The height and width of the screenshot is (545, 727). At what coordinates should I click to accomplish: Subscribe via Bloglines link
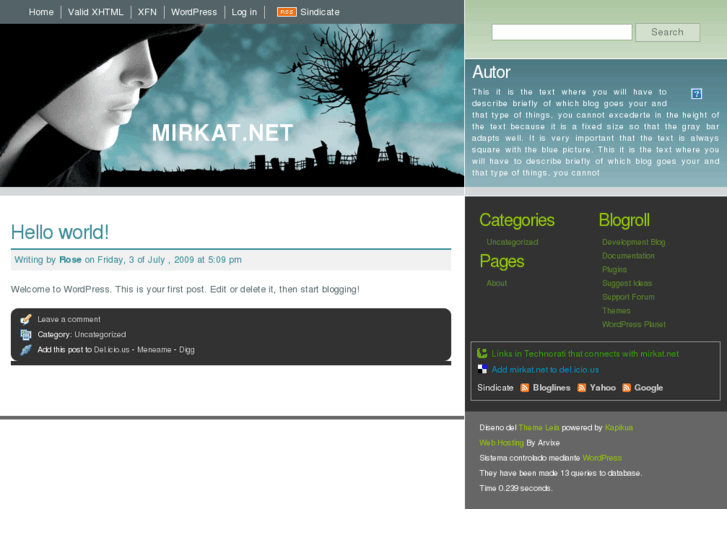[x=551, y=388]
